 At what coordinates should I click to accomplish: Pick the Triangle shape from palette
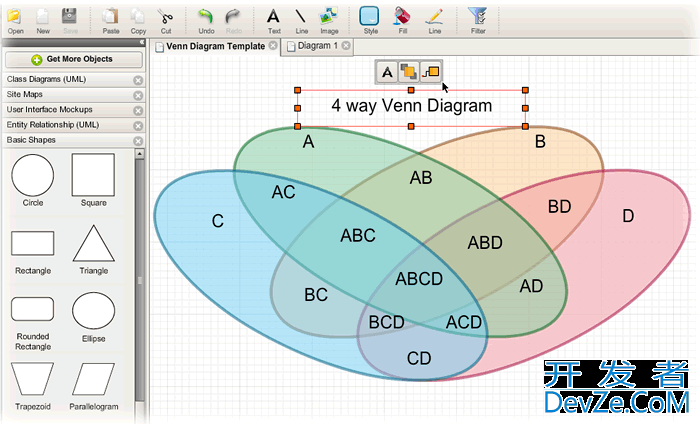(93, 246)
